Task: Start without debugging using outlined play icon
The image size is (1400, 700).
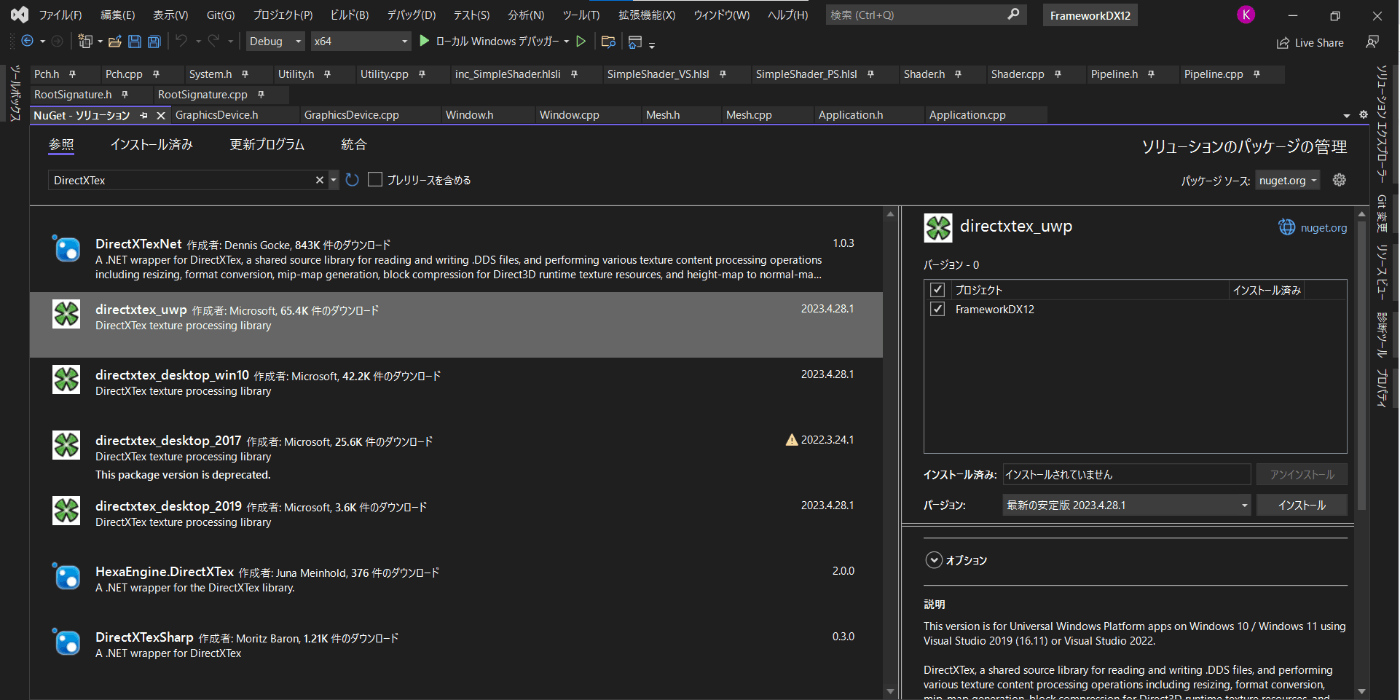Action: tap(581, 41)
